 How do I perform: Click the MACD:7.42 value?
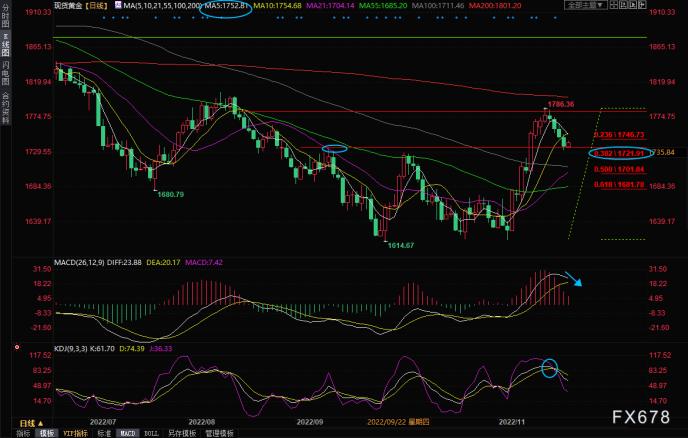[204, 262]
